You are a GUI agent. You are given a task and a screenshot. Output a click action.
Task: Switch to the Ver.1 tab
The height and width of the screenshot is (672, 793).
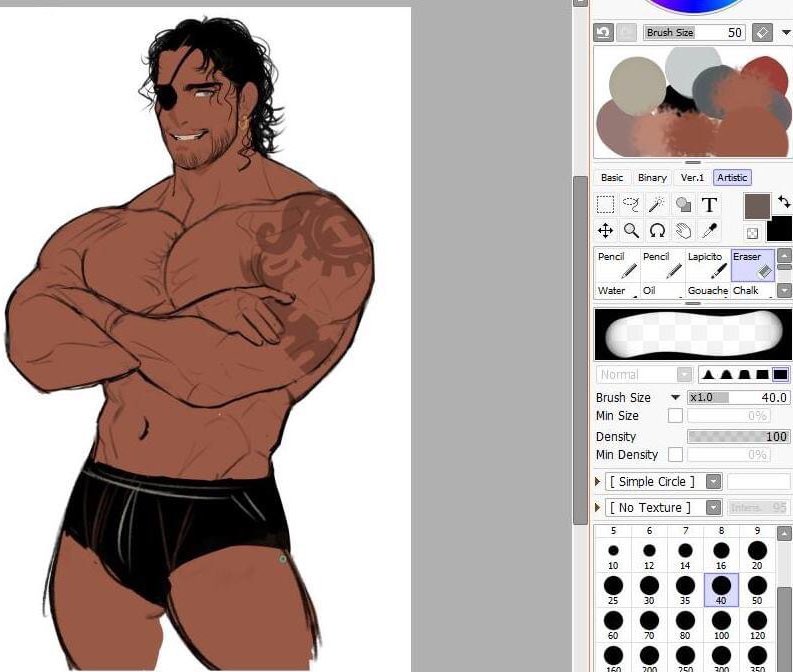pyautogui.click(x=692, y=177)
